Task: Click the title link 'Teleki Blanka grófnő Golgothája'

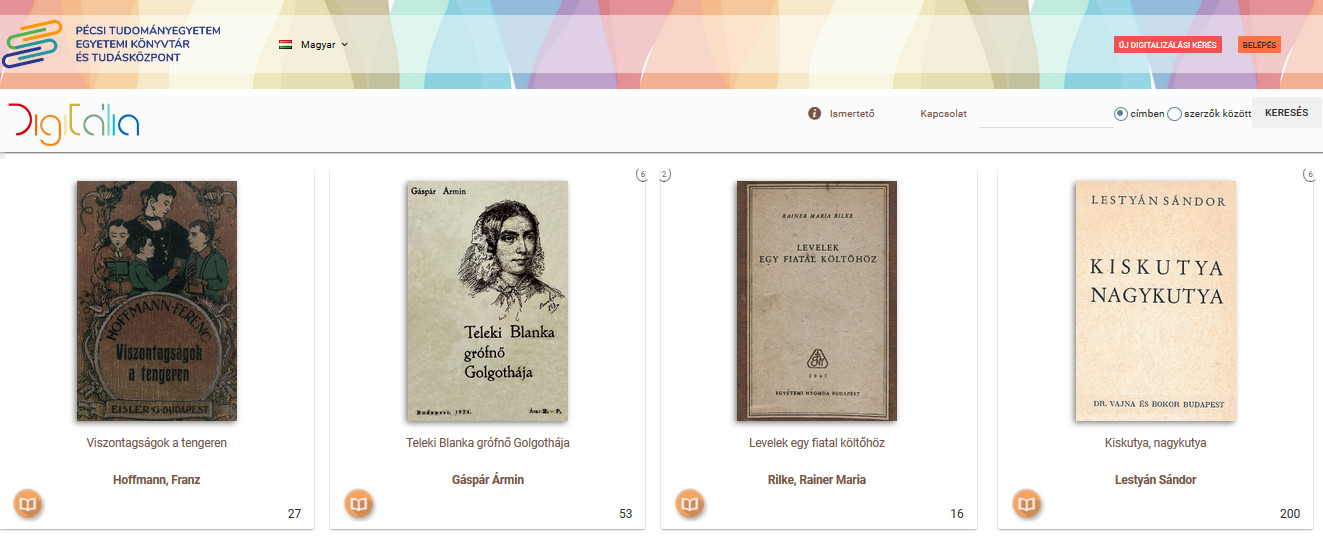Action: pyautogui.click(x=488, y=443)
